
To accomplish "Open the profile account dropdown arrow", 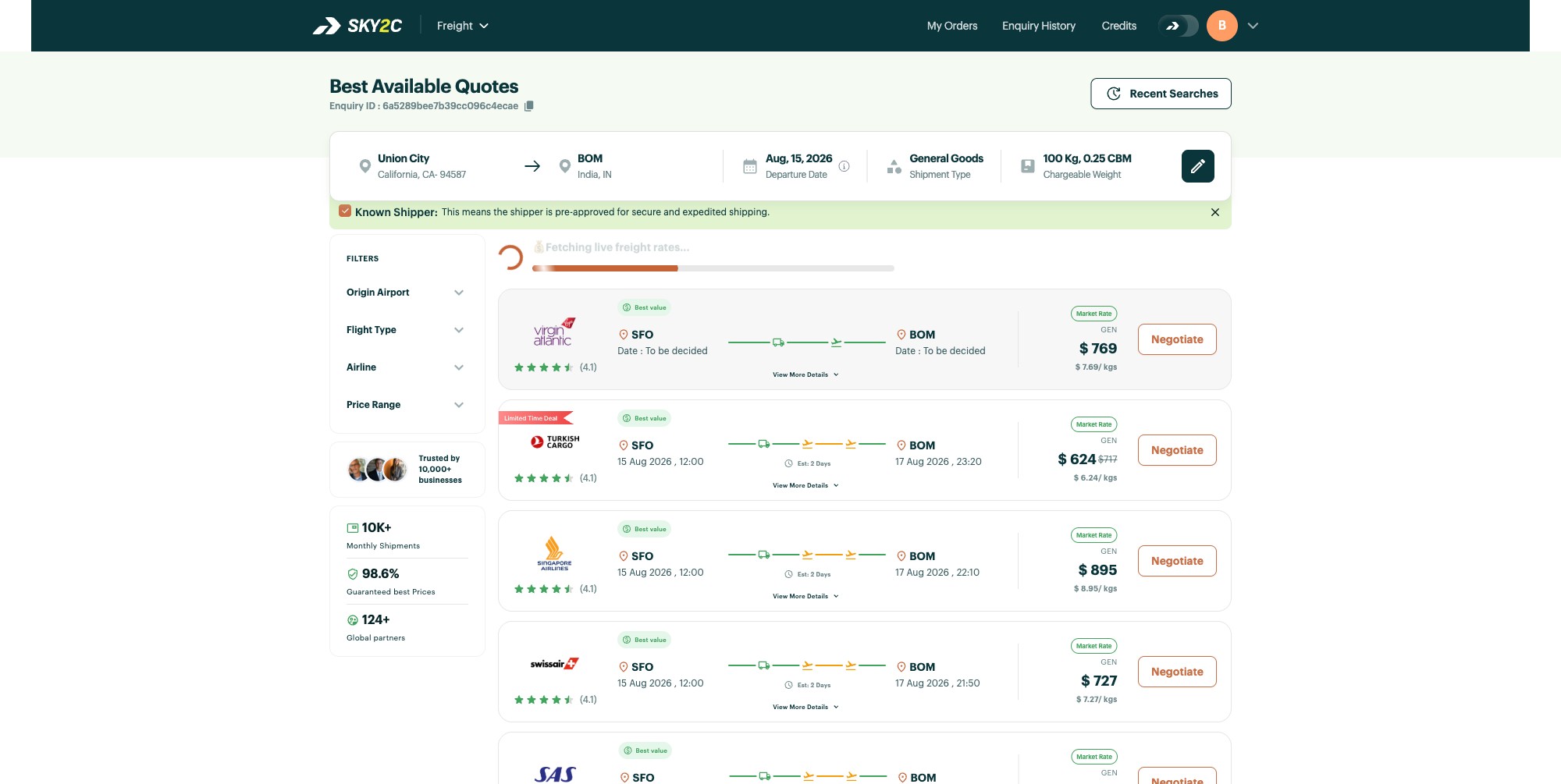I will (x=1253, y=26).
